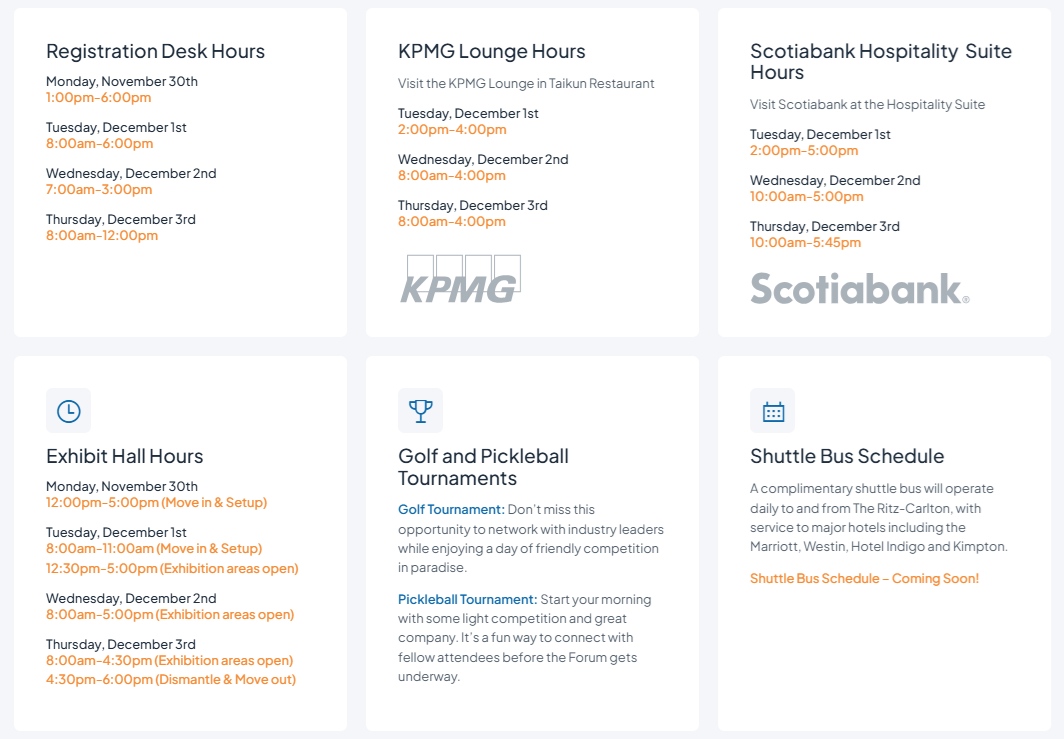
Task: Click the 10:00am–5:45pm Scotiabank suite time
Action: tap(805, 243)
